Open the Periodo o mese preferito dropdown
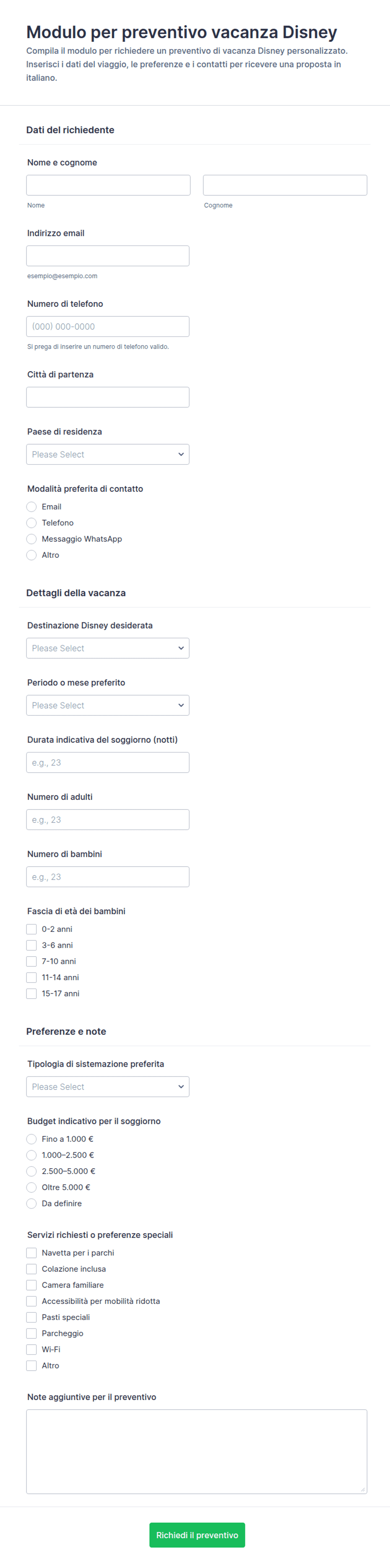 click(108, 705)
